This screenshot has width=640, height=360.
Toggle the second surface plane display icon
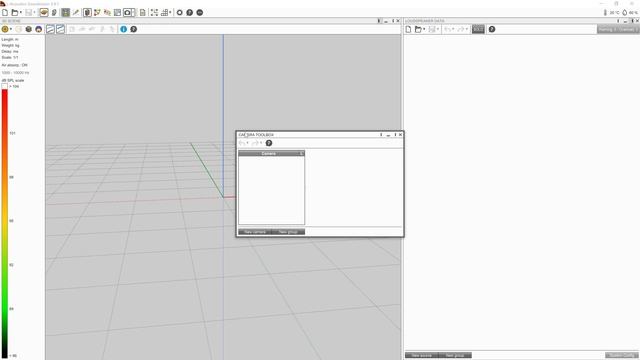[x=60, y=29]
